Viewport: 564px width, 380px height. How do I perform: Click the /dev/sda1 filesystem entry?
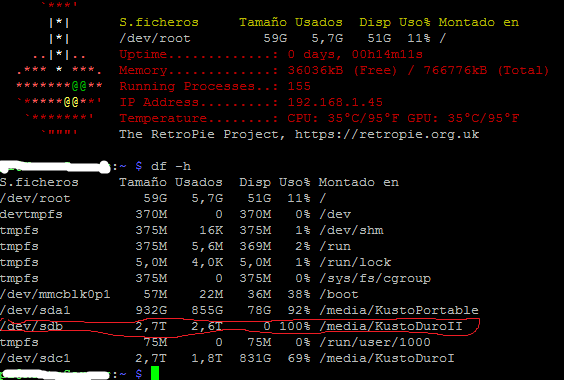35,310
